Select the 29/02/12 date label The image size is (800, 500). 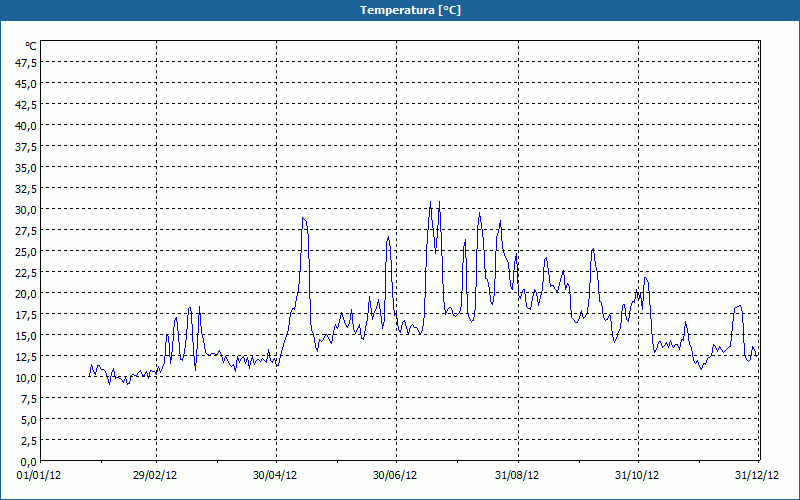point(155,476)
